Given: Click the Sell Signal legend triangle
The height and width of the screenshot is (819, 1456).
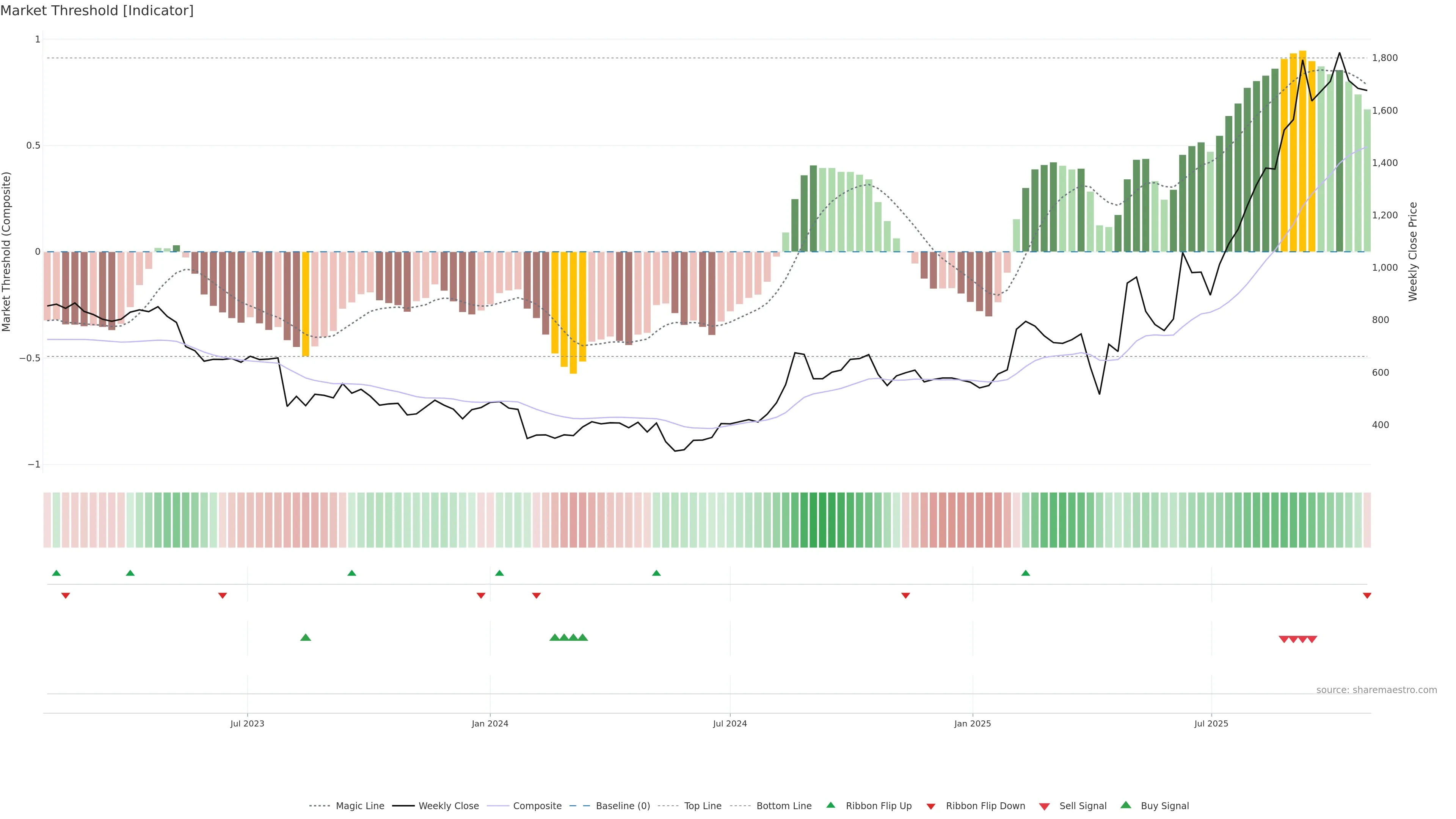Looking at the screenshot, I should click(1045, 806).
